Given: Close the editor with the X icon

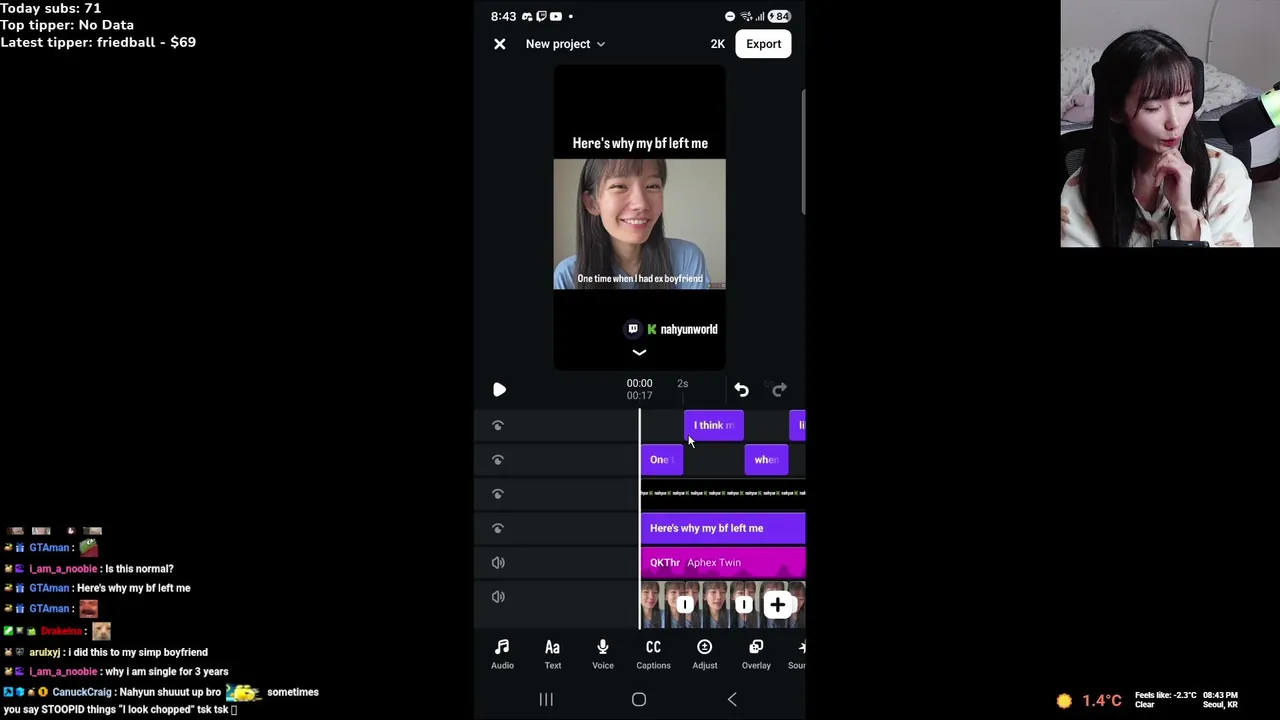Looking at the screenshot, I should point(500,44).
